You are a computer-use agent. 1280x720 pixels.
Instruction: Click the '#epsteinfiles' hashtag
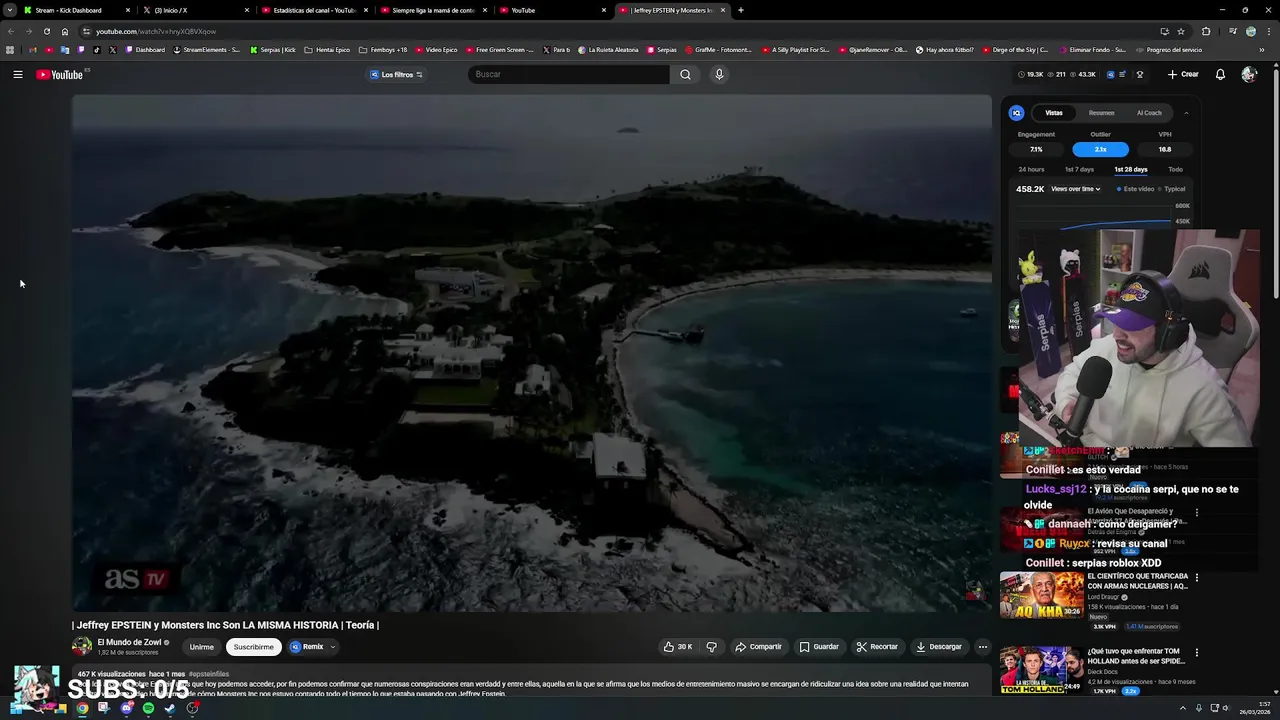[209, 674]
